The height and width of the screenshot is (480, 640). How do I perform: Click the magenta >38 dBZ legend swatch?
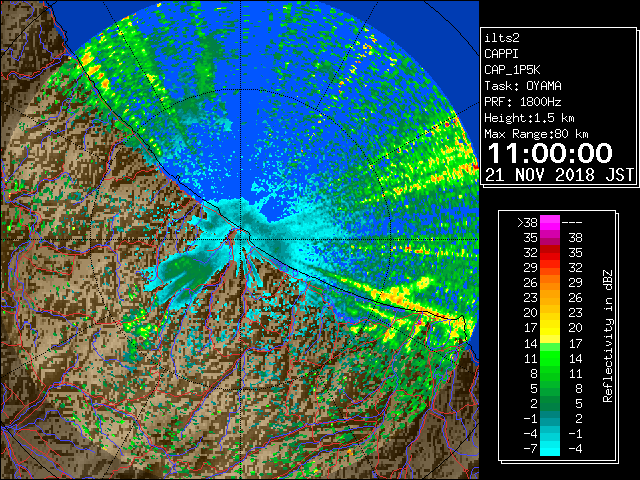pos(550,222)
